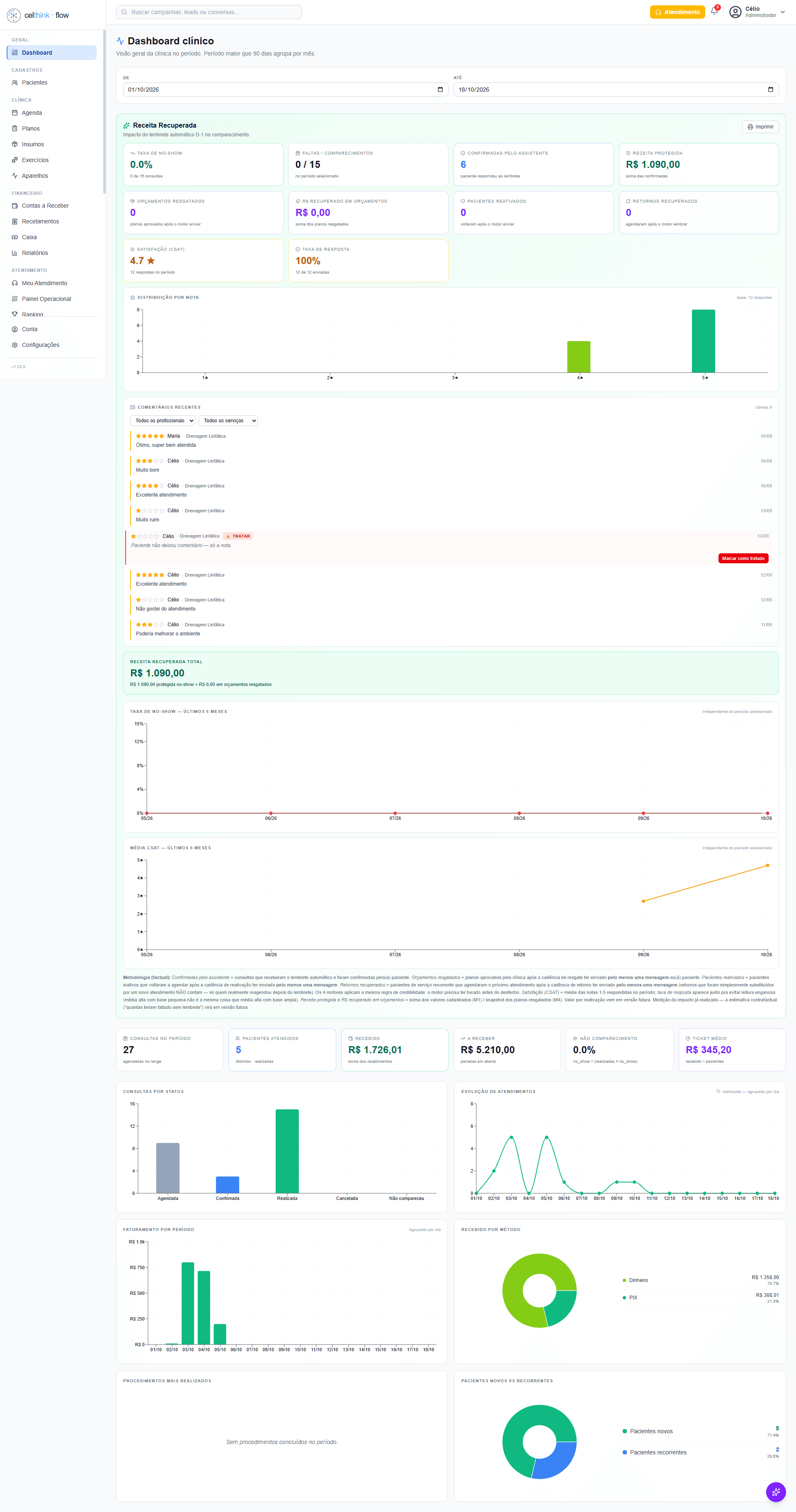Focus the campaign search field
The image size is (796, 1512).
(x=209, y=12)
